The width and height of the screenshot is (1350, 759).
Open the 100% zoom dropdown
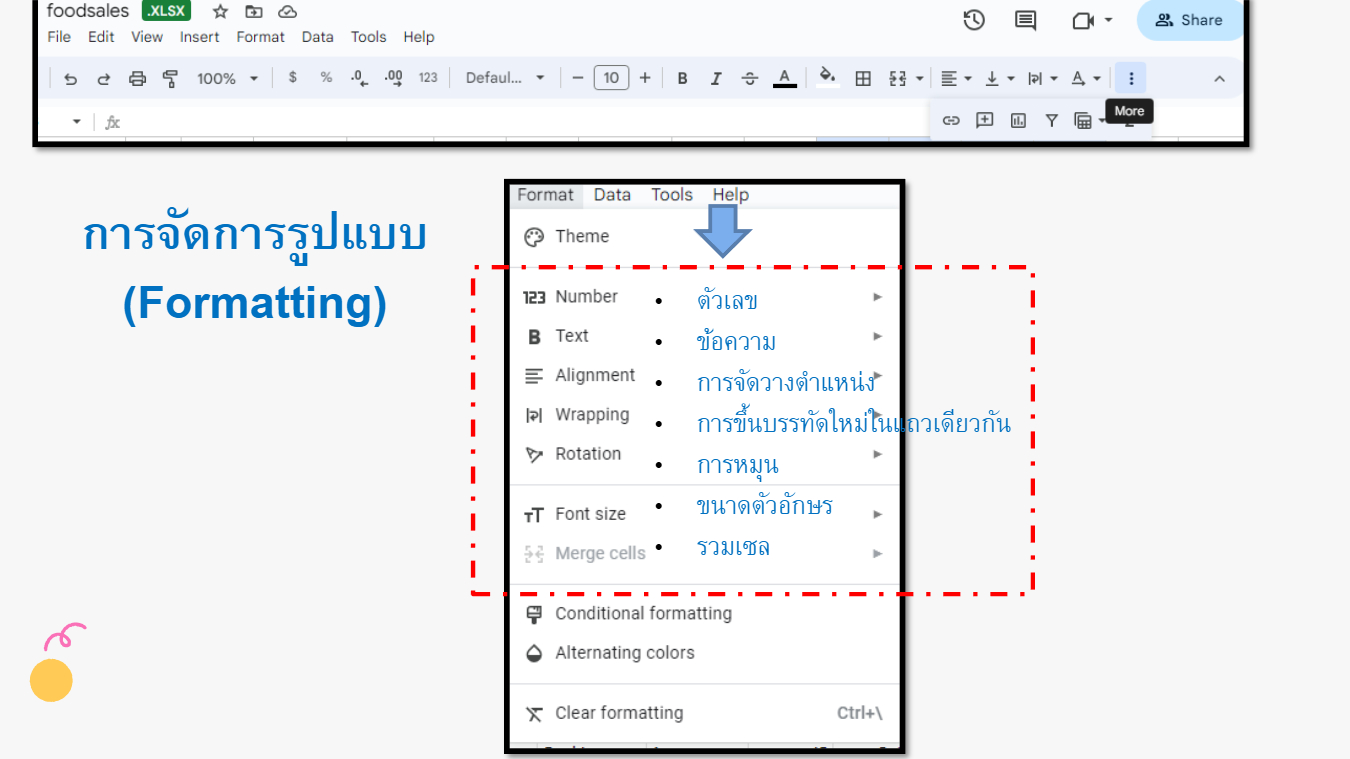pyautogui.click(x=227, y=78)
